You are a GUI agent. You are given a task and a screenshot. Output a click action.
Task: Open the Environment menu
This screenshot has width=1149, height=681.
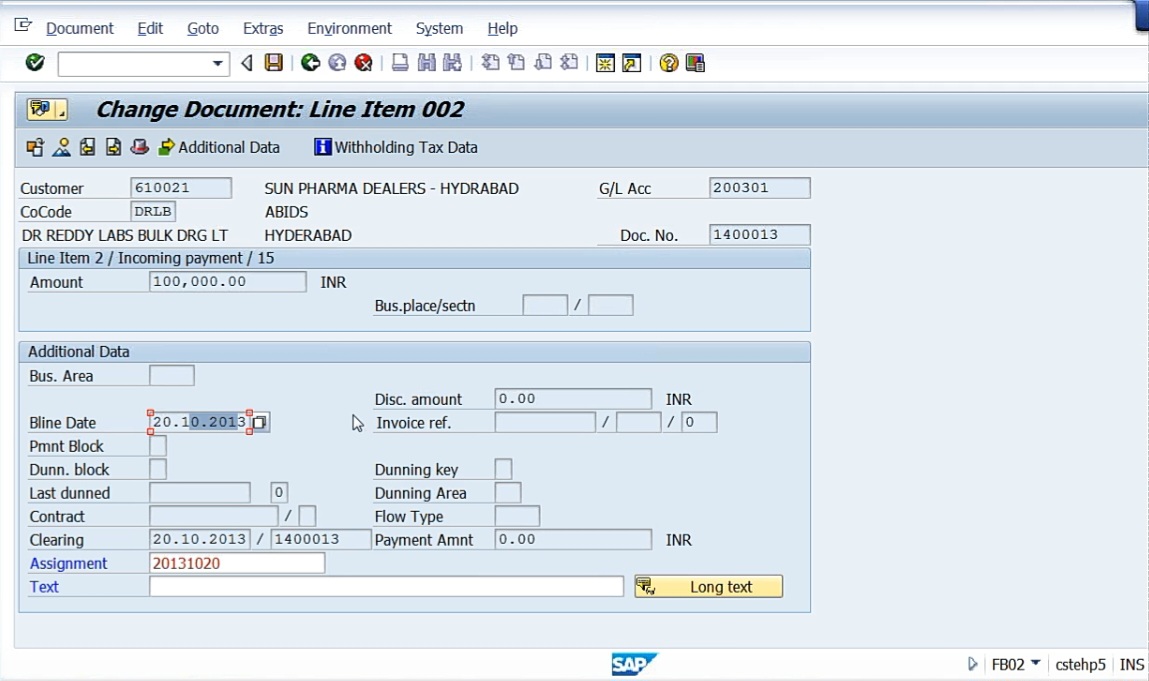pyautogui.click(x=350, y=28)
